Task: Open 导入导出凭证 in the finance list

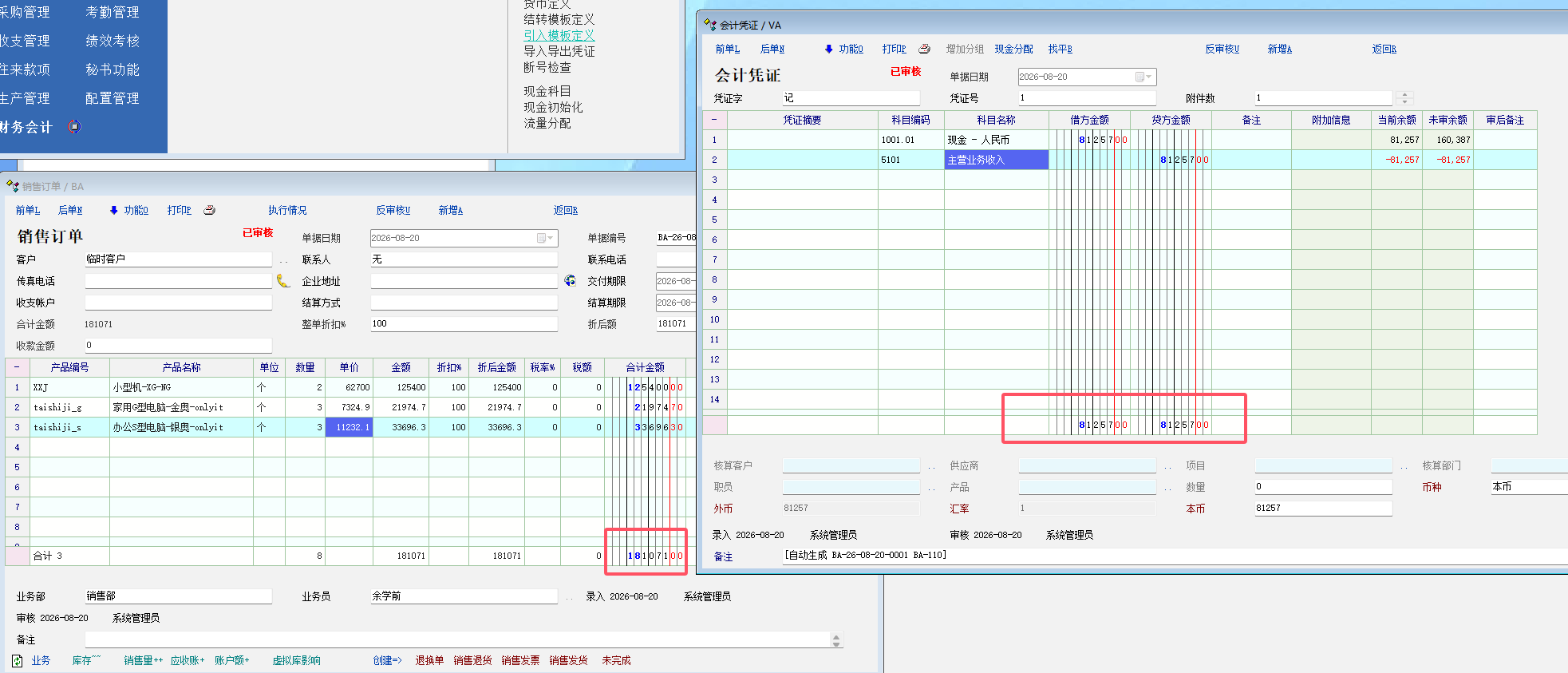Action: coord(559,51)
